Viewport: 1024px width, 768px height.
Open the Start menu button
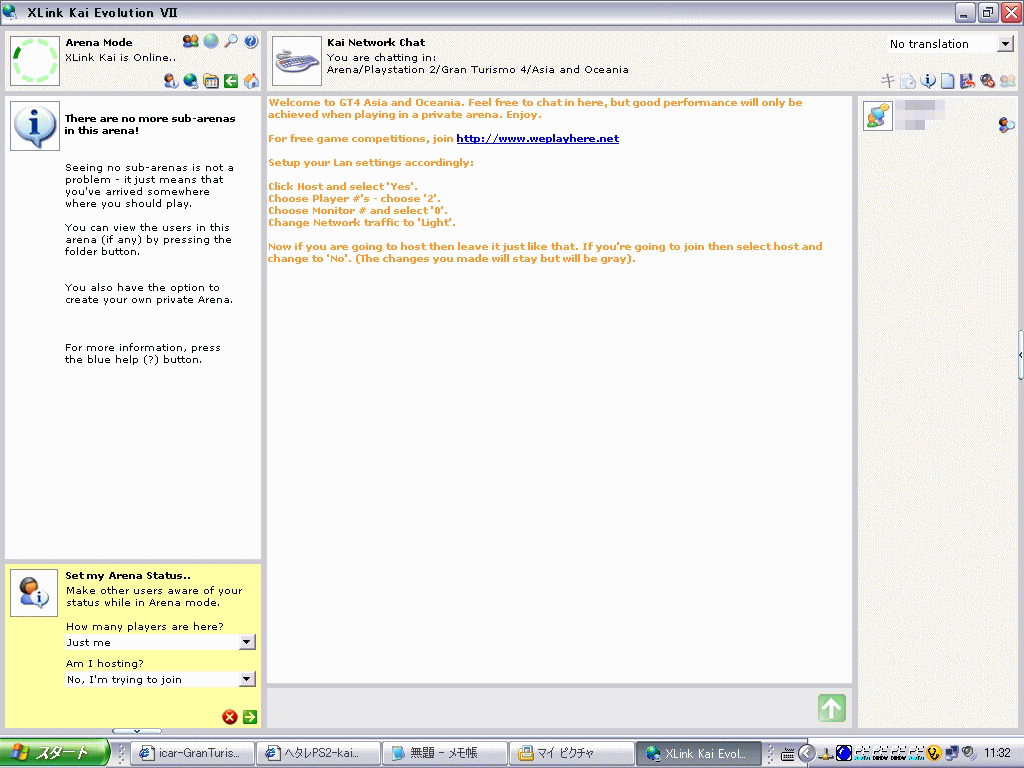coord(54,753)
